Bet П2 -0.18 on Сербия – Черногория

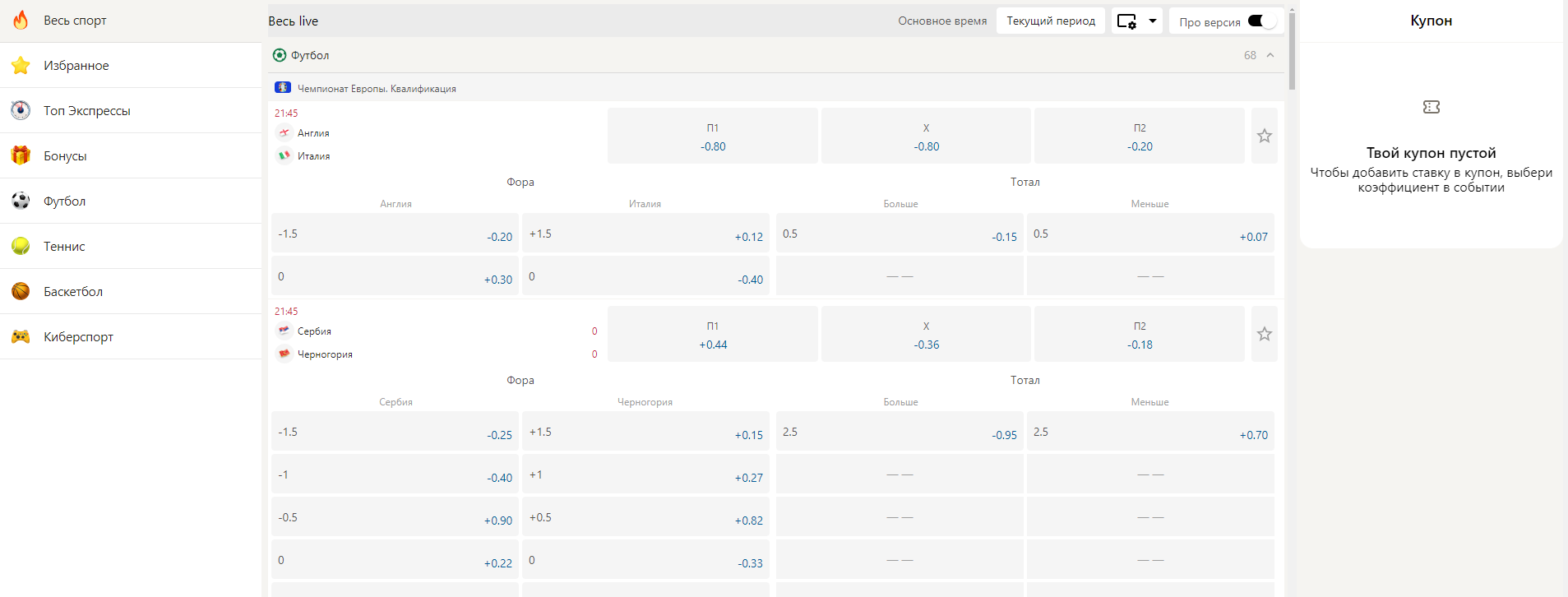tap(1140, 334)
